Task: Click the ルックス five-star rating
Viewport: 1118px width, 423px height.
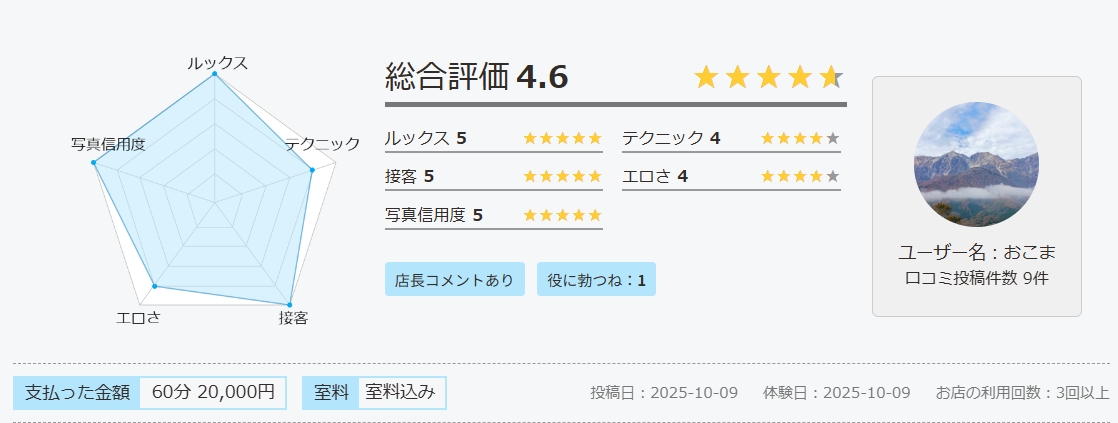Action: point(562,138)
